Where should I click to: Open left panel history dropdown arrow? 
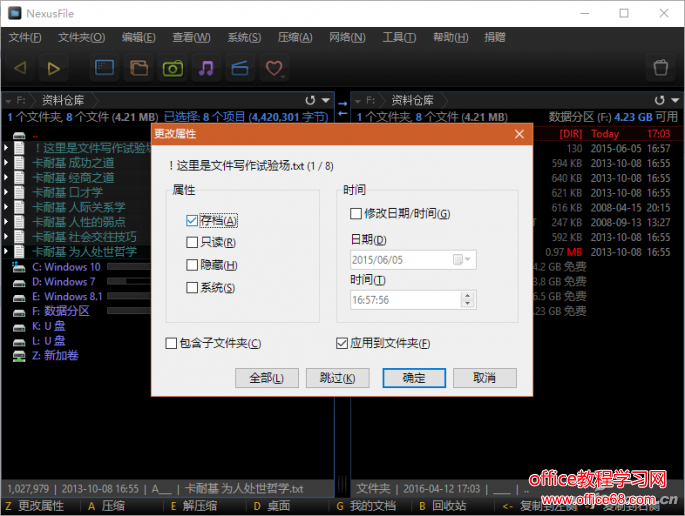pos(326,100)
